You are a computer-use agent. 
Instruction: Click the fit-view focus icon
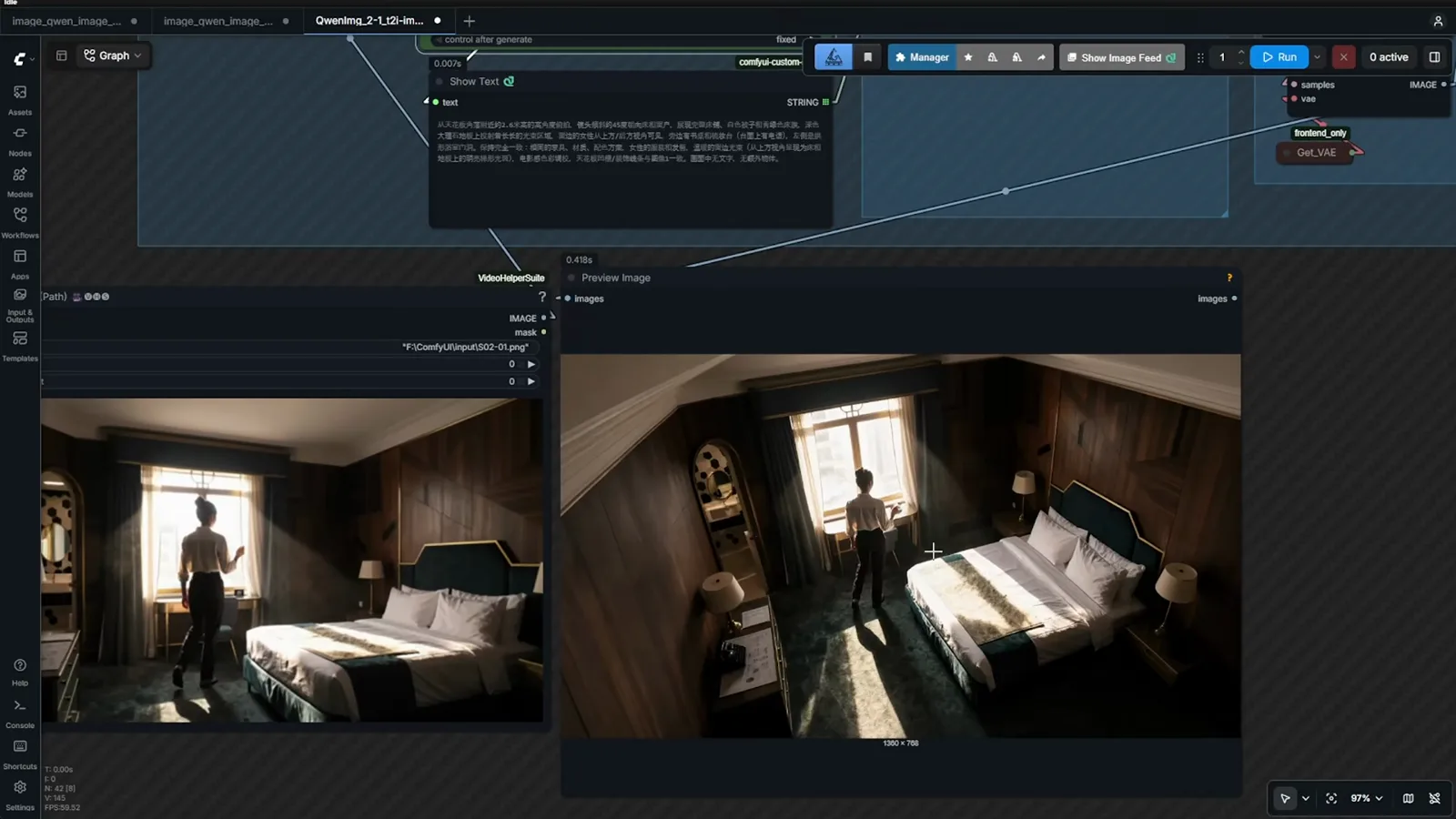pos(1331,798)
